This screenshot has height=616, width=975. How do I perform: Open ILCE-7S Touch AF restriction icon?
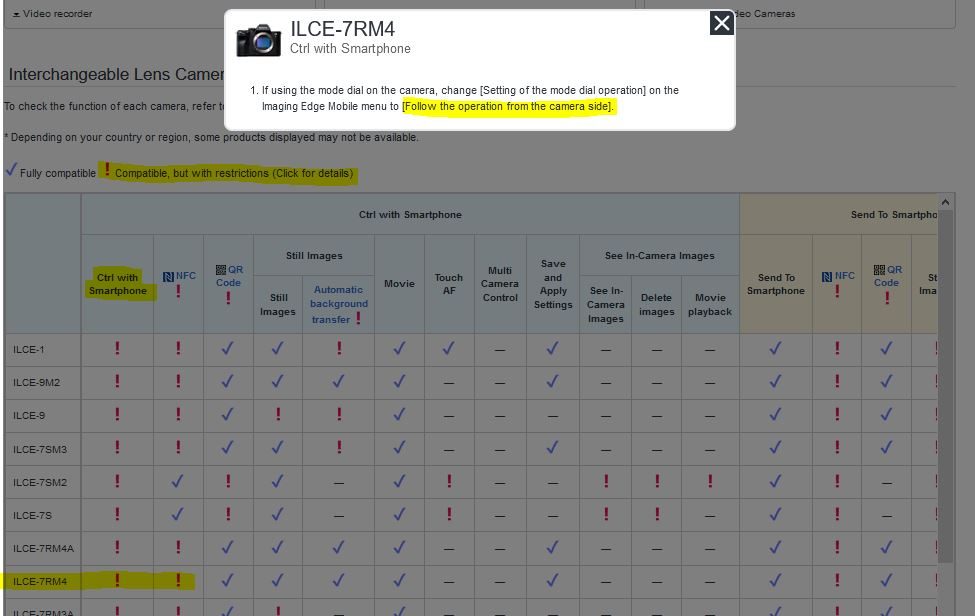click(449, 514)
